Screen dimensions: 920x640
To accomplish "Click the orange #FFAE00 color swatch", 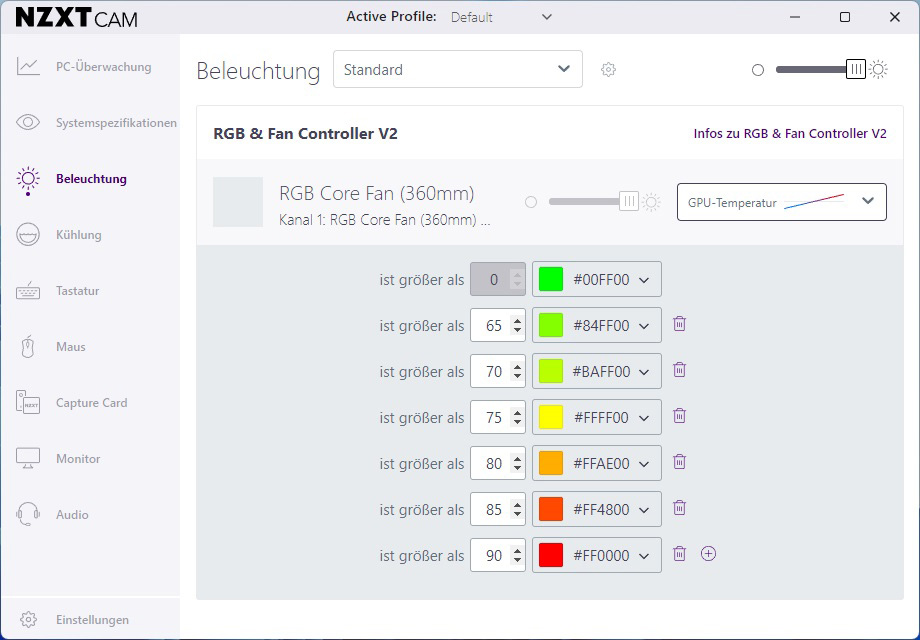I will [x=551, y=463].
